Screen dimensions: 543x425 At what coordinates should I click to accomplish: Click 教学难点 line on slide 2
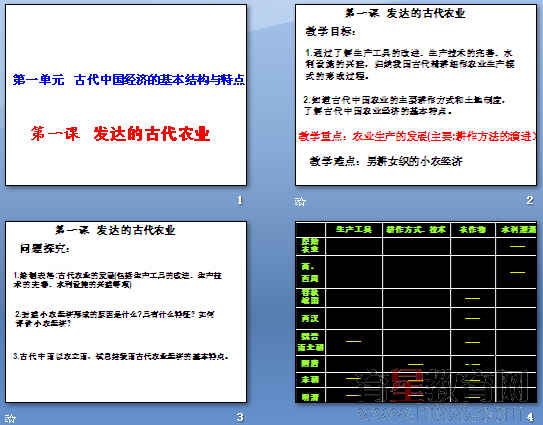(386, 161)
